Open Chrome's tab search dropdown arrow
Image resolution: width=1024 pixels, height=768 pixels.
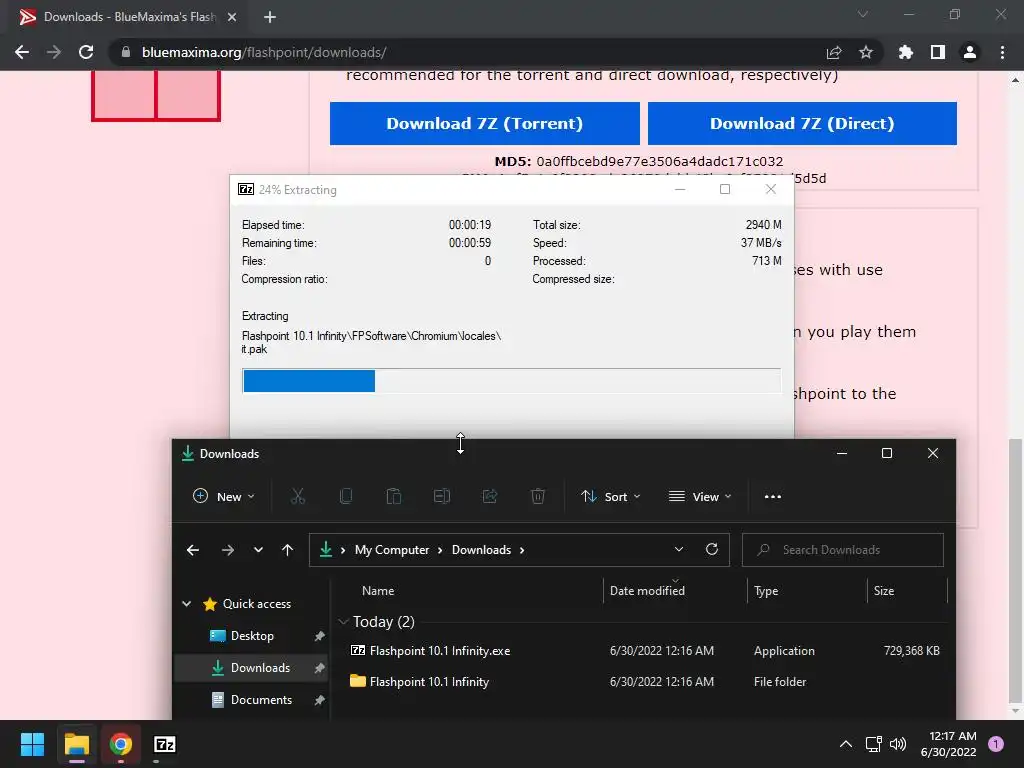[863, 14]
